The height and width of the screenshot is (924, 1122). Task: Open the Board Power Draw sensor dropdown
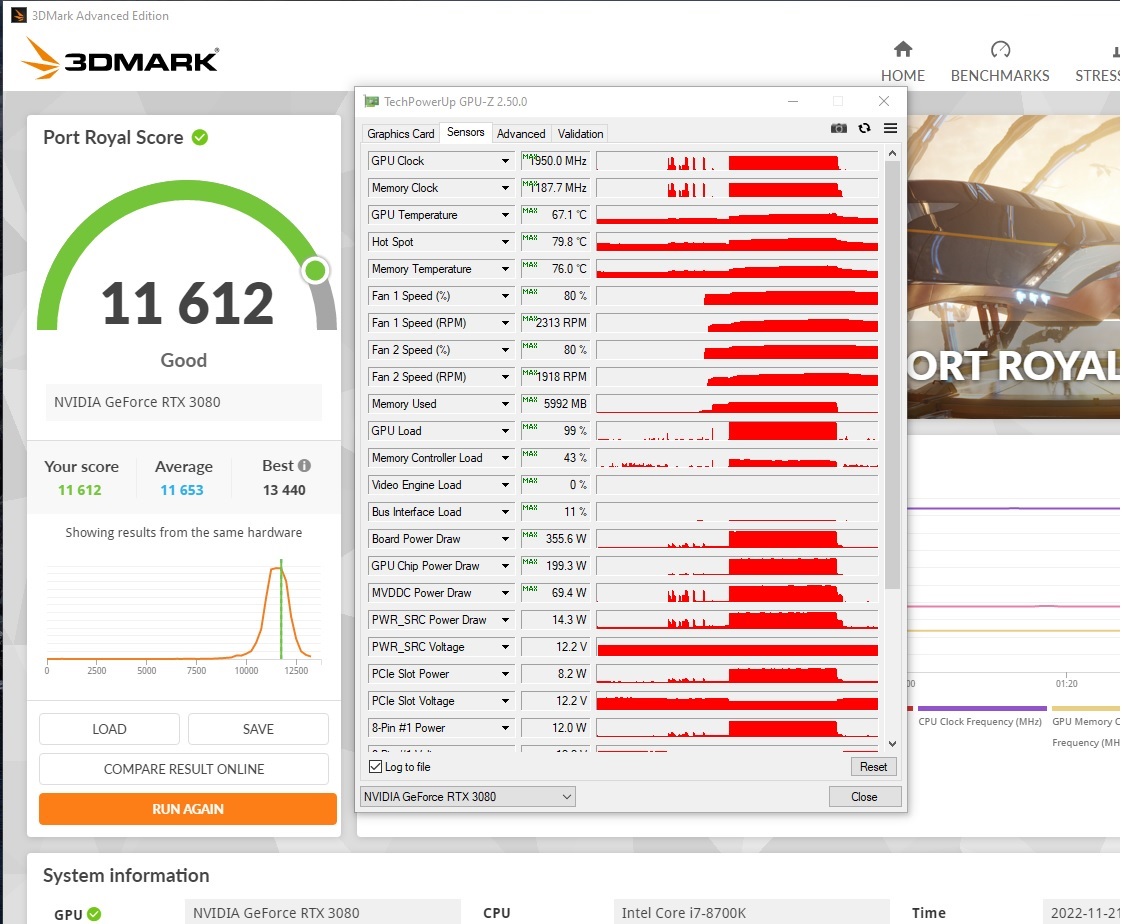point(505,539)
